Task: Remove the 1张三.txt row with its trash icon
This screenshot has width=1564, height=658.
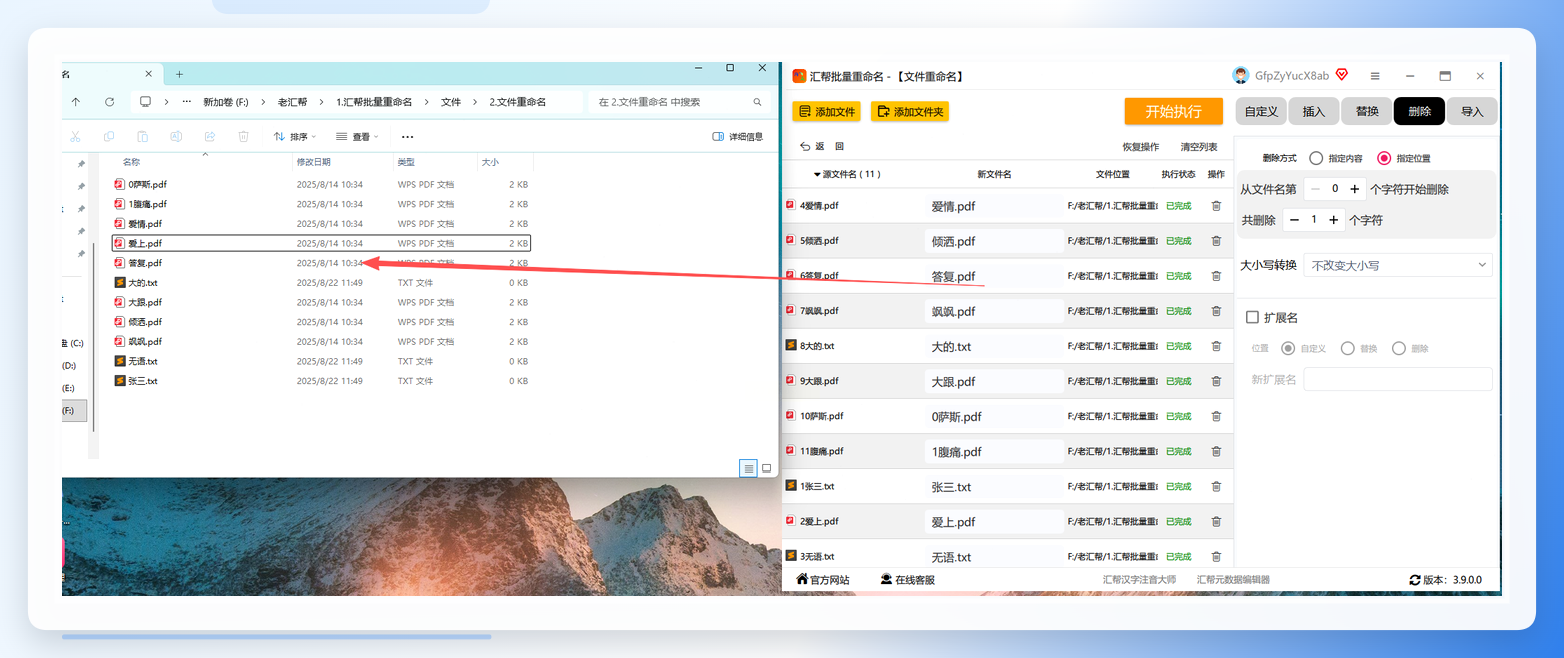Action: point(1216,486)
